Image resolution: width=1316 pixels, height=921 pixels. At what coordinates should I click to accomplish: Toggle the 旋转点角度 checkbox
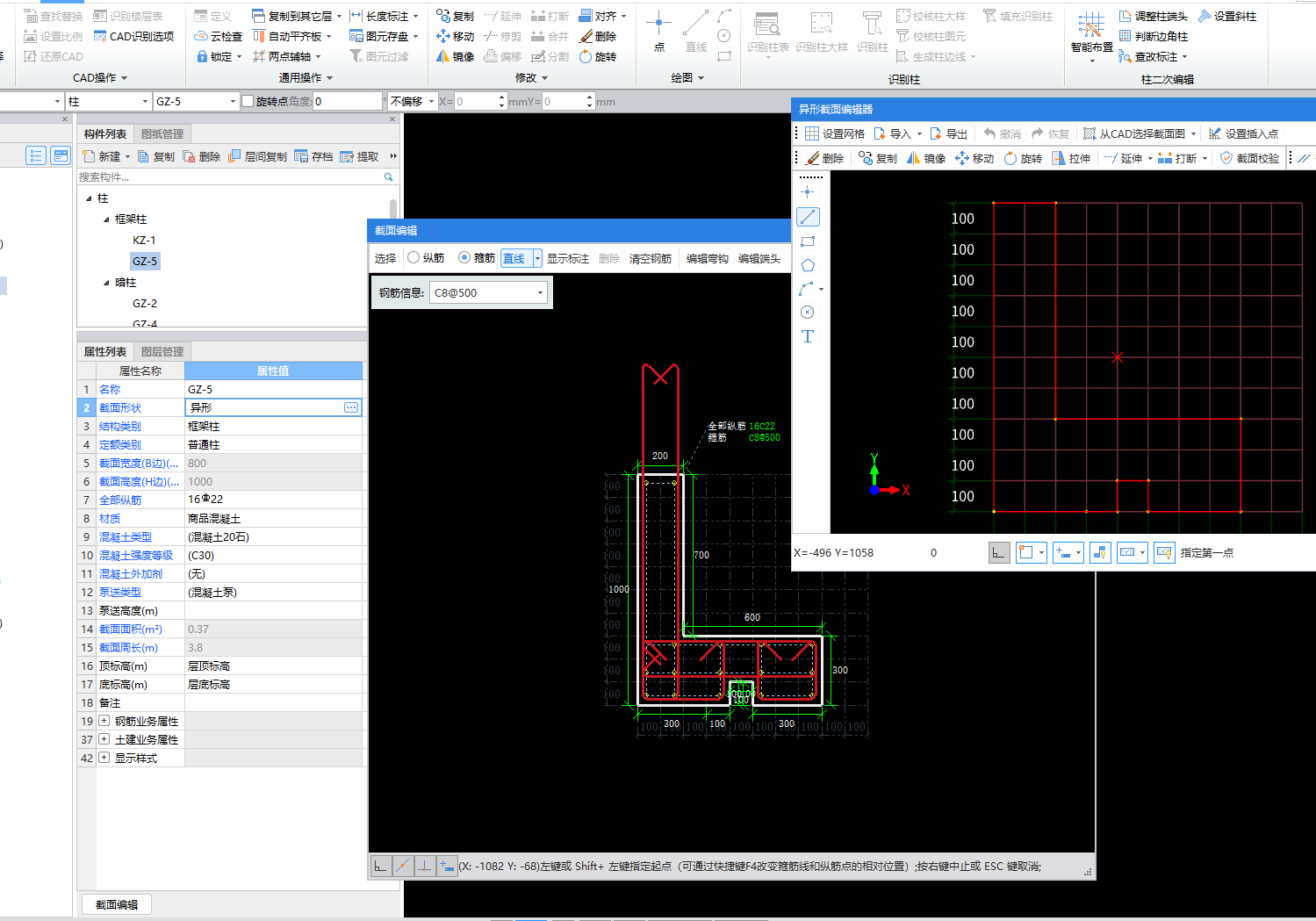click(248, 101)
